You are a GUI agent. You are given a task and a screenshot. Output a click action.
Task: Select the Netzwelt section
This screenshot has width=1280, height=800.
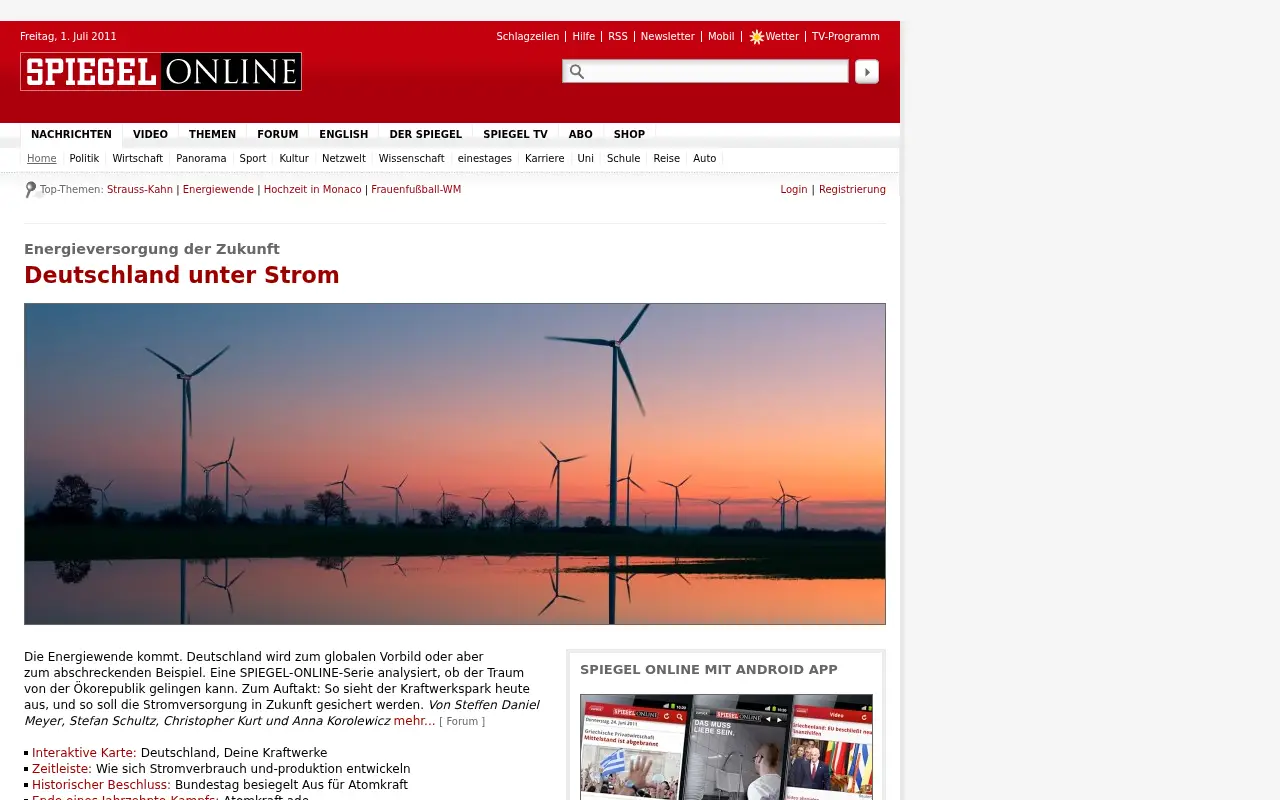coord(344,159)
